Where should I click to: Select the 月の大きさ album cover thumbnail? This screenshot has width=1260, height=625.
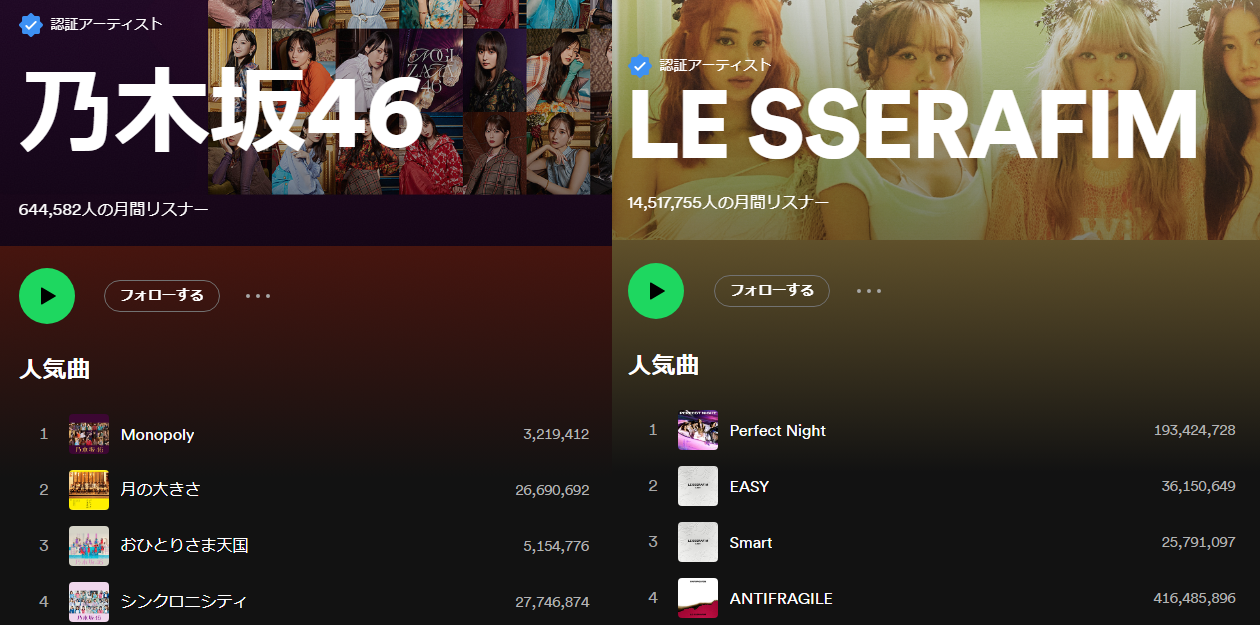coord(89,490)
